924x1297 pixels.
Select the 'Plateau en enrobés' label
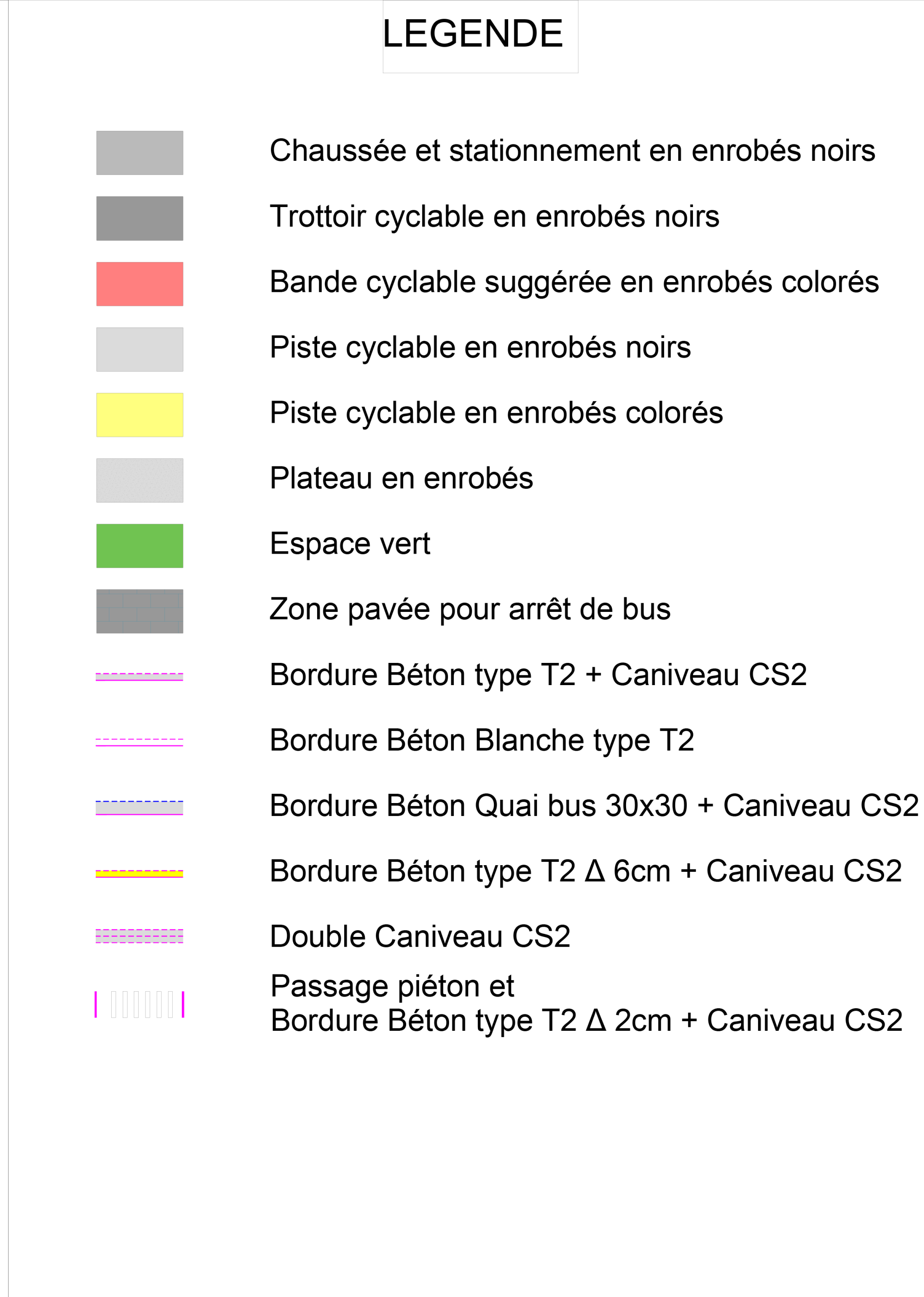pyautogui.click(x=402, y=479)
